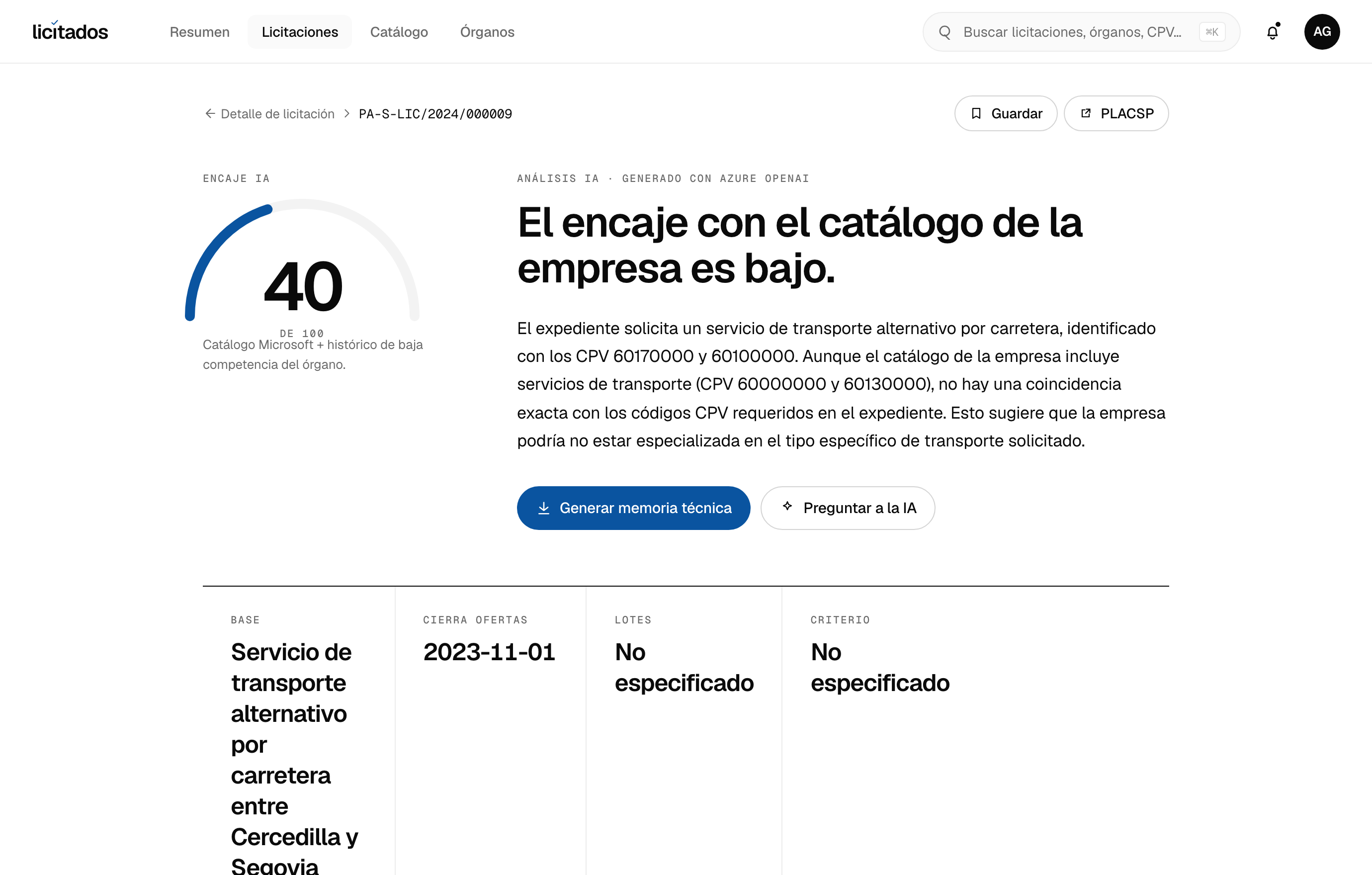Viewport: 1372px width, 875px height.
Task: Click the download icon in Generar memoria técnica
Action: click(x=543, y=508)
